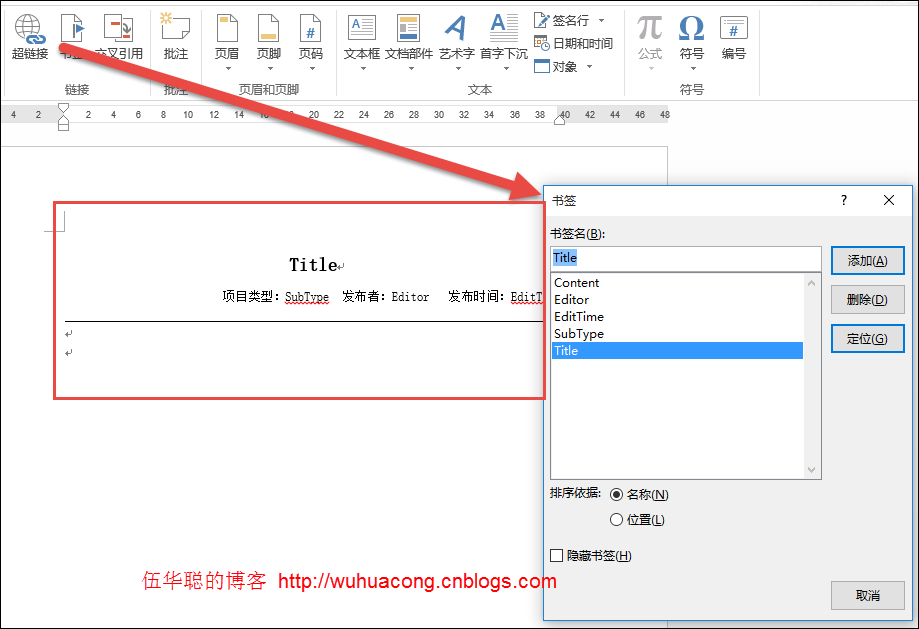This screenshot has height=629, width=919.
Task: Insert Numbering (编号)
Action: pos(734,37)
